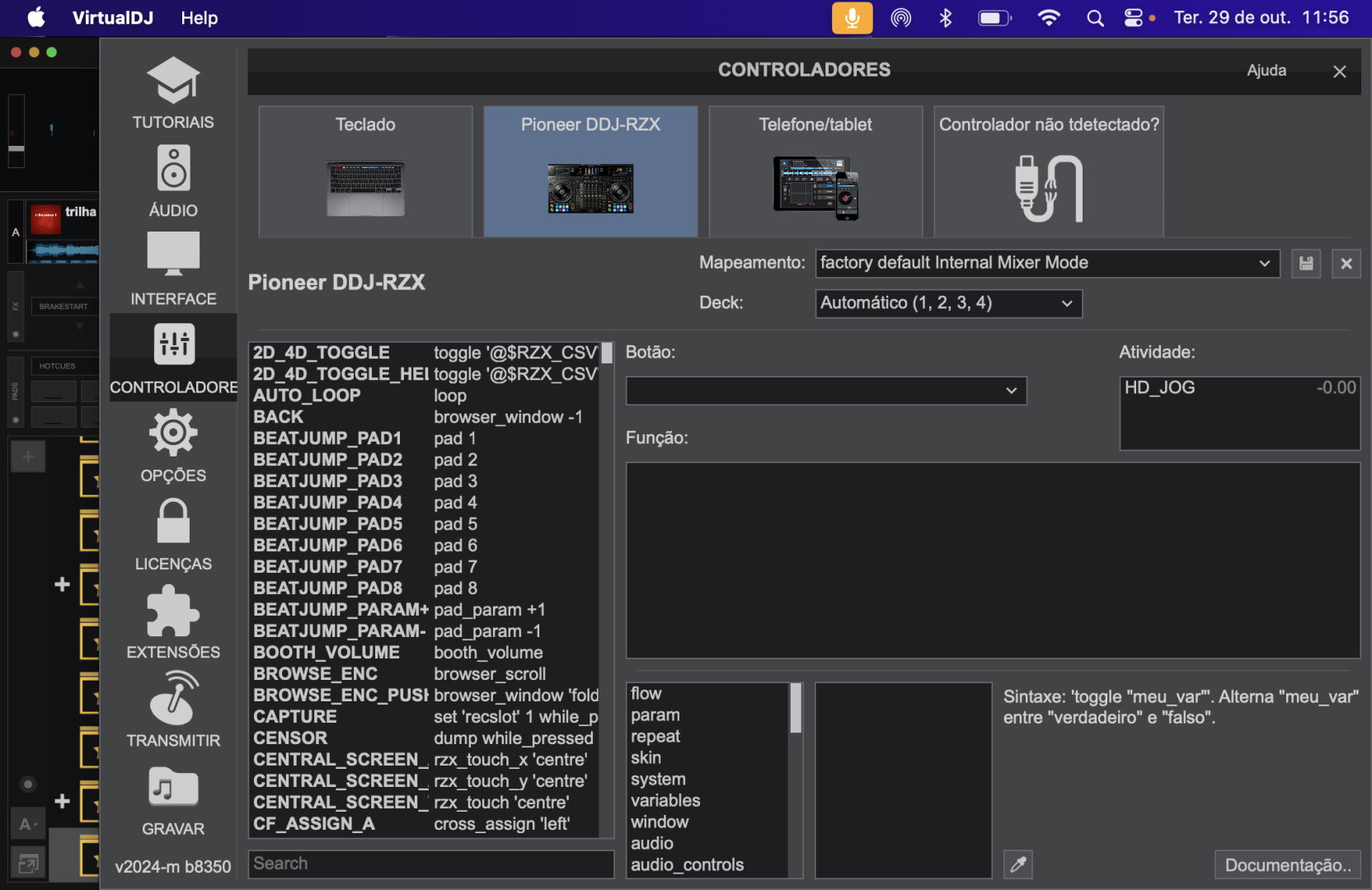Open the Mapeamento dropdown
The width and height of the screenshot is (1372, 890).
tap(1047, 264)
